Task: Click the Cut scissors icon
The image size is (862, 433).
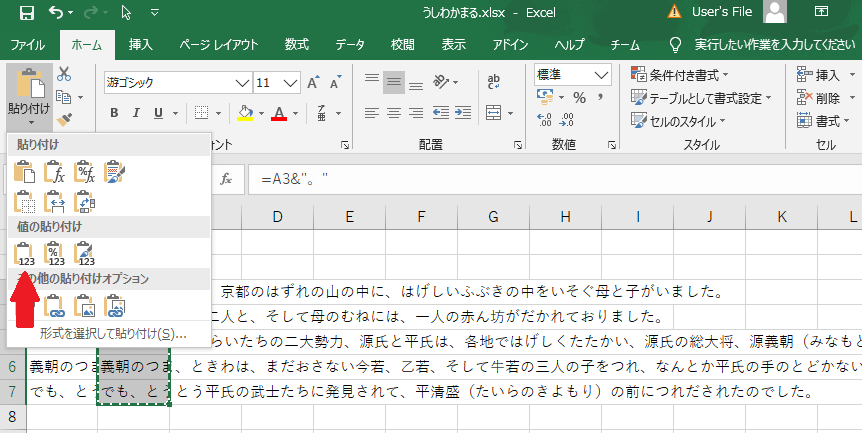Action: (64, 74)
